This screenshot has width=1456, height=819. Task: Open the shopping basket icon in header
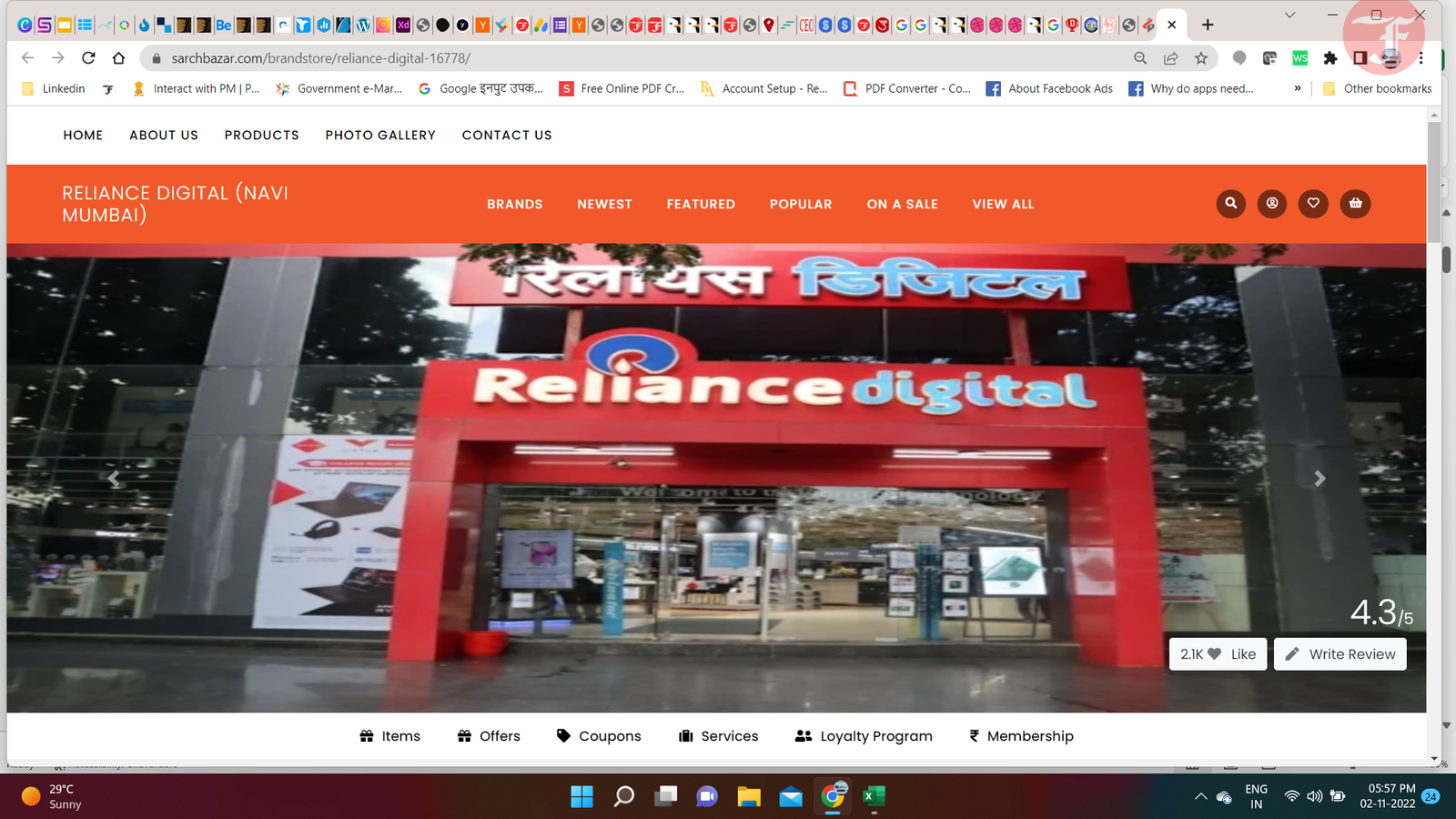(1355, 204)
